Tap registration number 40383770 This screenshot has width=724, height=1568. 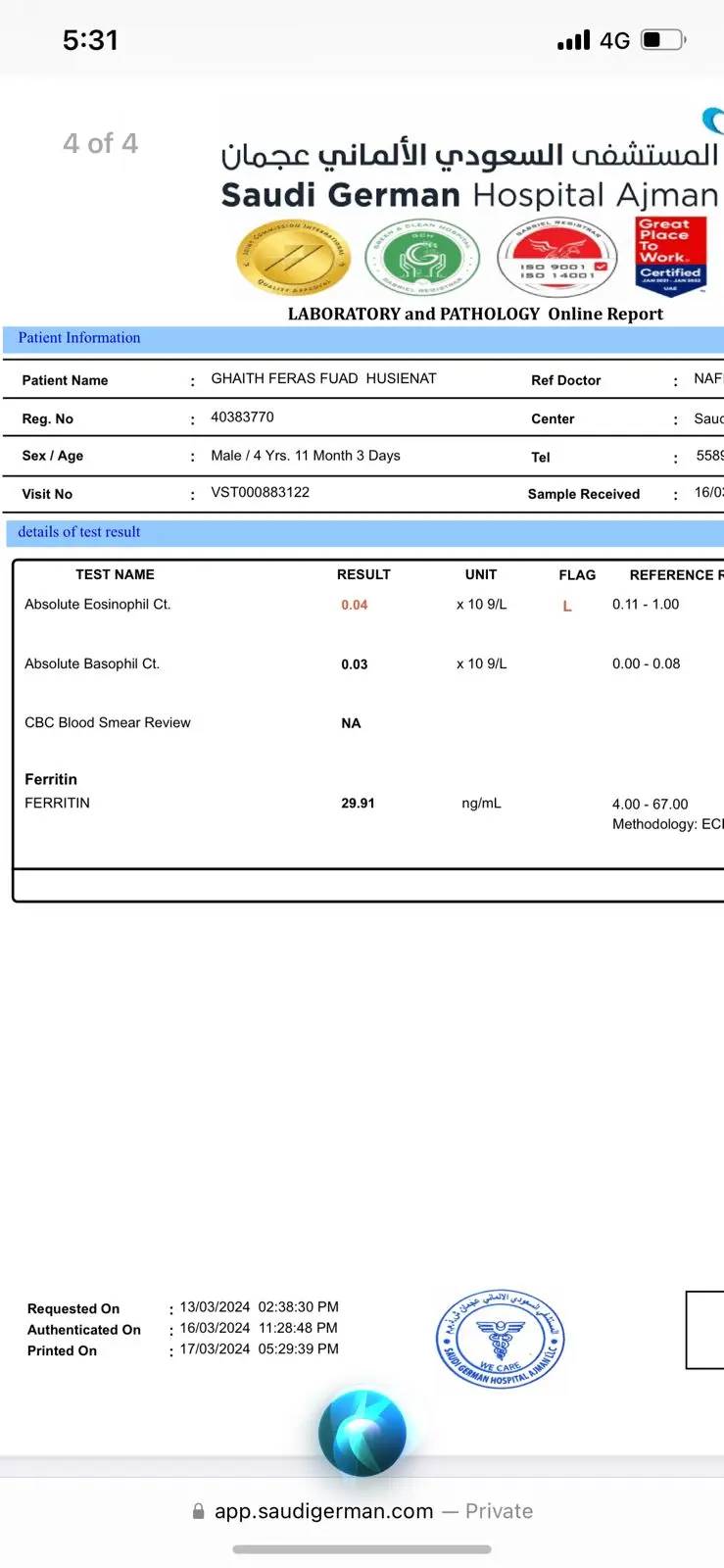242,417
